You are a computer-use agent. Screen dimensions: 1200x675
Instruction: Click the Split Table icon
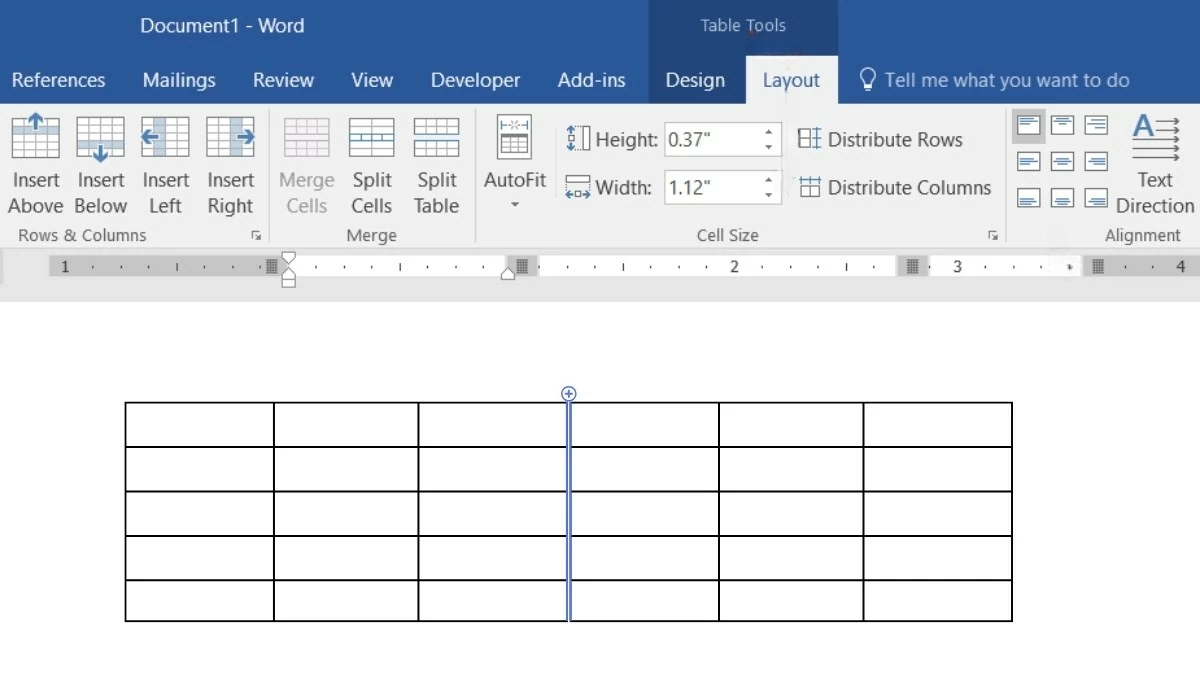(436, 138)
